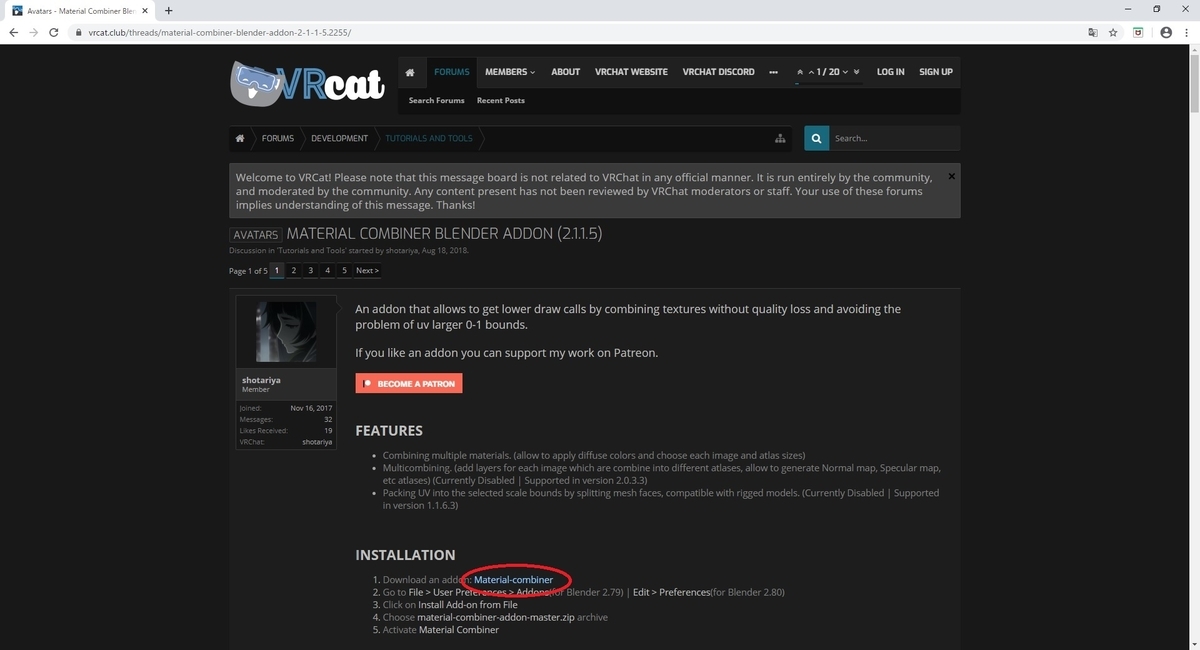The height and width of the screenshot is (650, 1200).
Task: Click the red extension icon in Chrome toolbar
Action: pyautogui.click(x=1138, y=32)
